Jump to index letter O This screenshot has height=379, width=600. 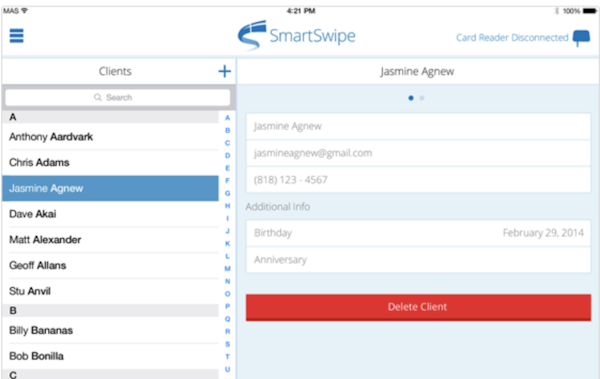[x=227, y=294]
